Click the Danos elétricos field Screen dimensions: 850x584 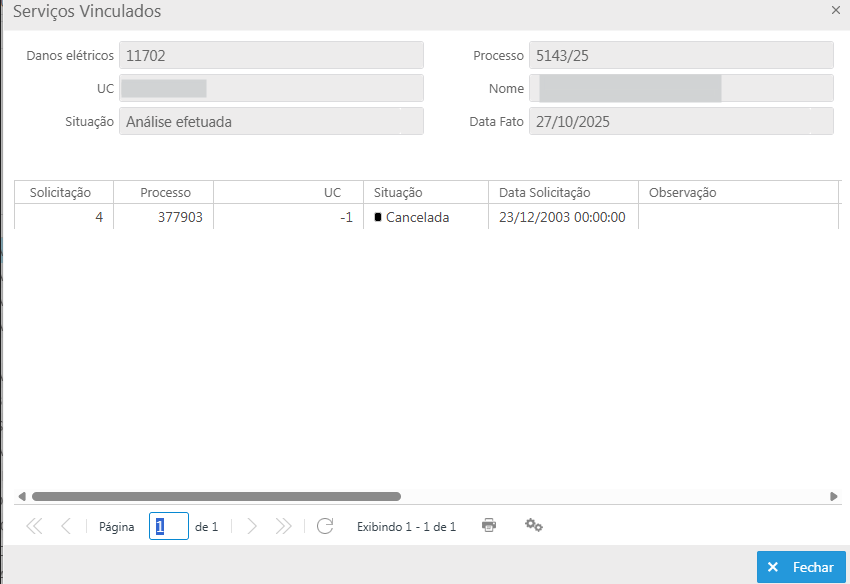click(271, 55)
